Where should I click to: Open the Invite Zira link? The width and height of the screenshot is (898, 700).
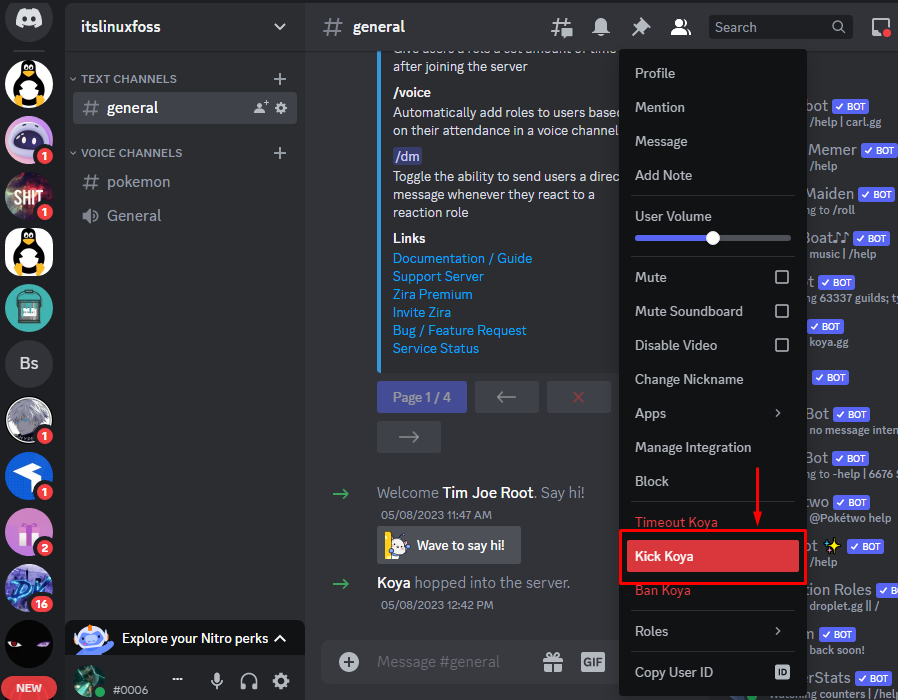422,312
